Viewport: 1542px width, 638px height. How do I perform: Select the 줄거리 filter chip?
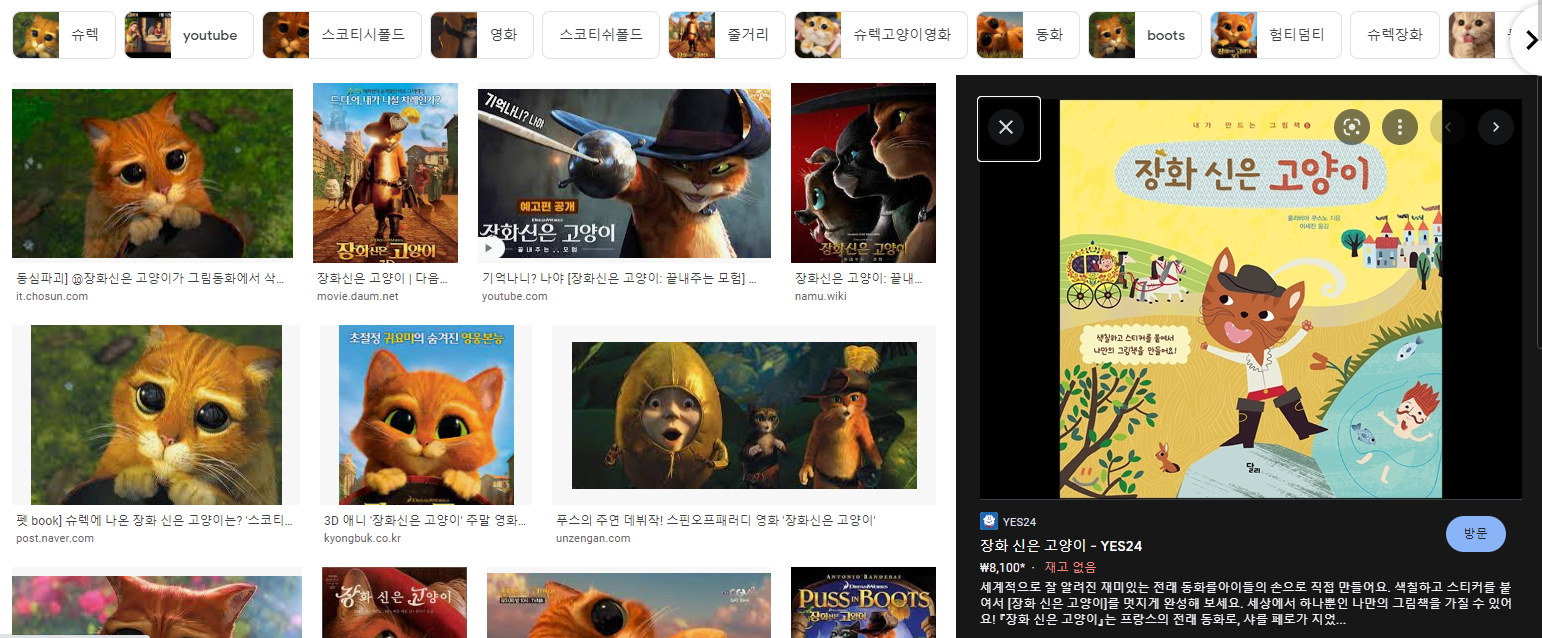727,35
